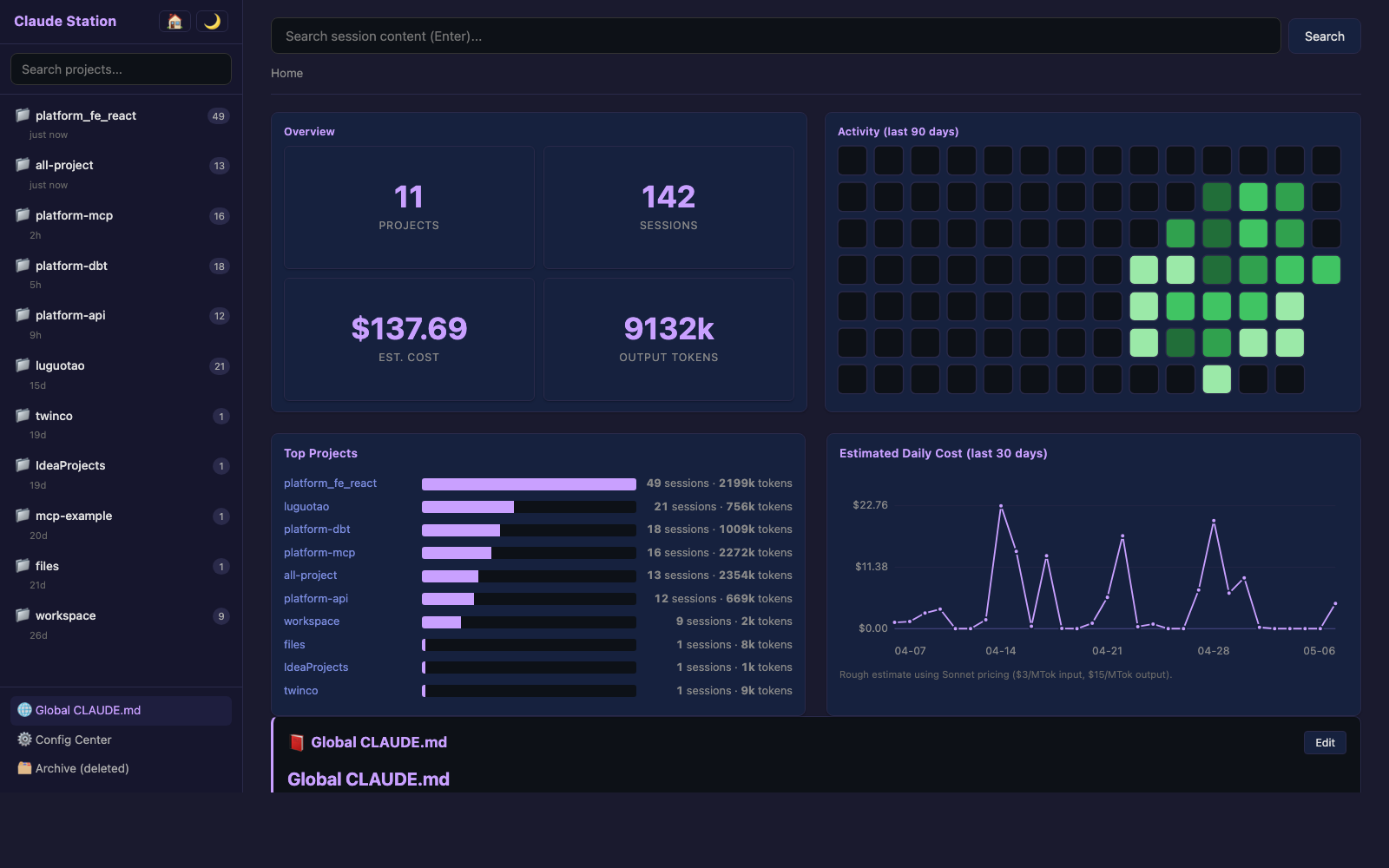Click the $137.69 Est. Cost card

[x=409, y=339]
